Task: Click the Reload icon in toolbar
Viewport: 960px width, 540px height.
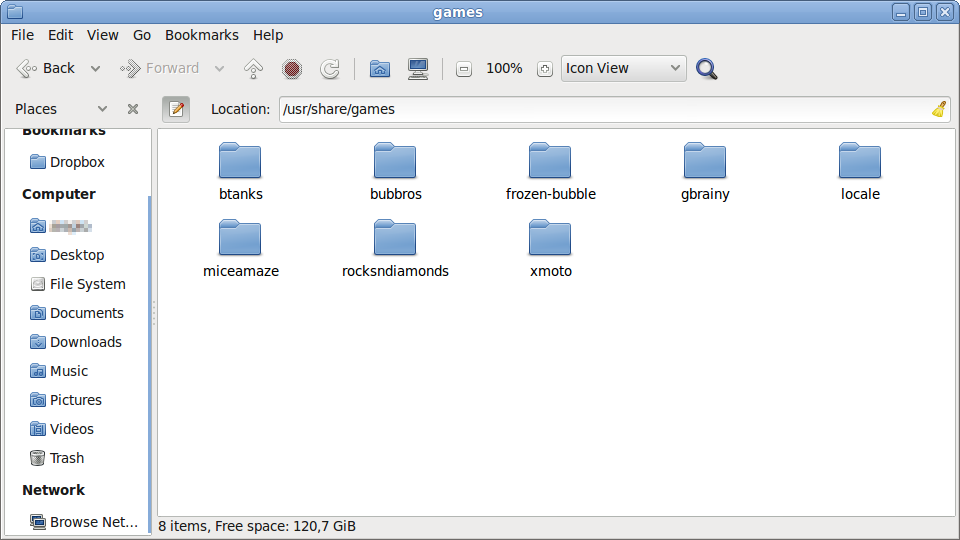Action: [x=329, y=69]
